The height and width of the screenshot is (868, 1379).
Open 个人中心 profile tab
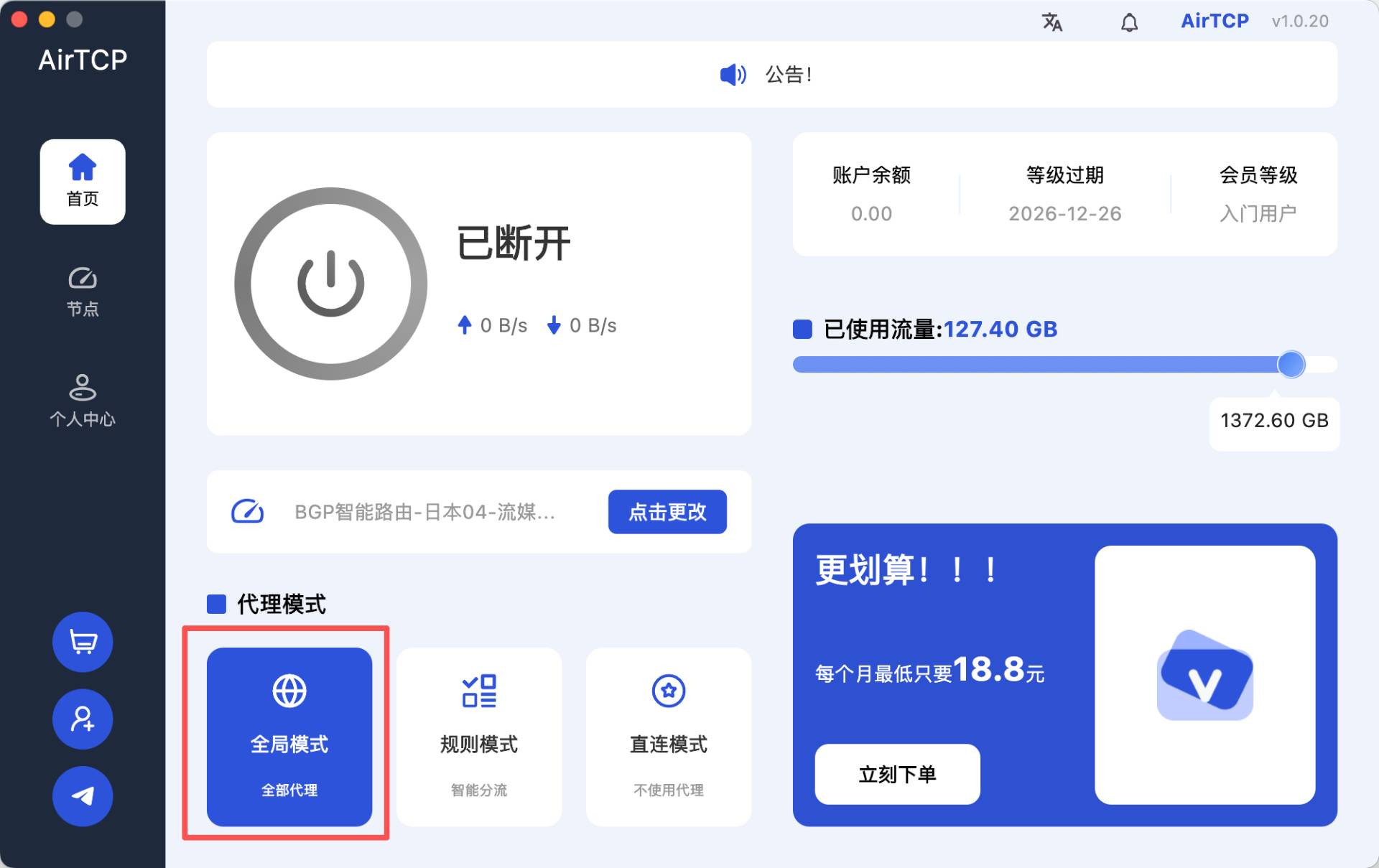83,401
